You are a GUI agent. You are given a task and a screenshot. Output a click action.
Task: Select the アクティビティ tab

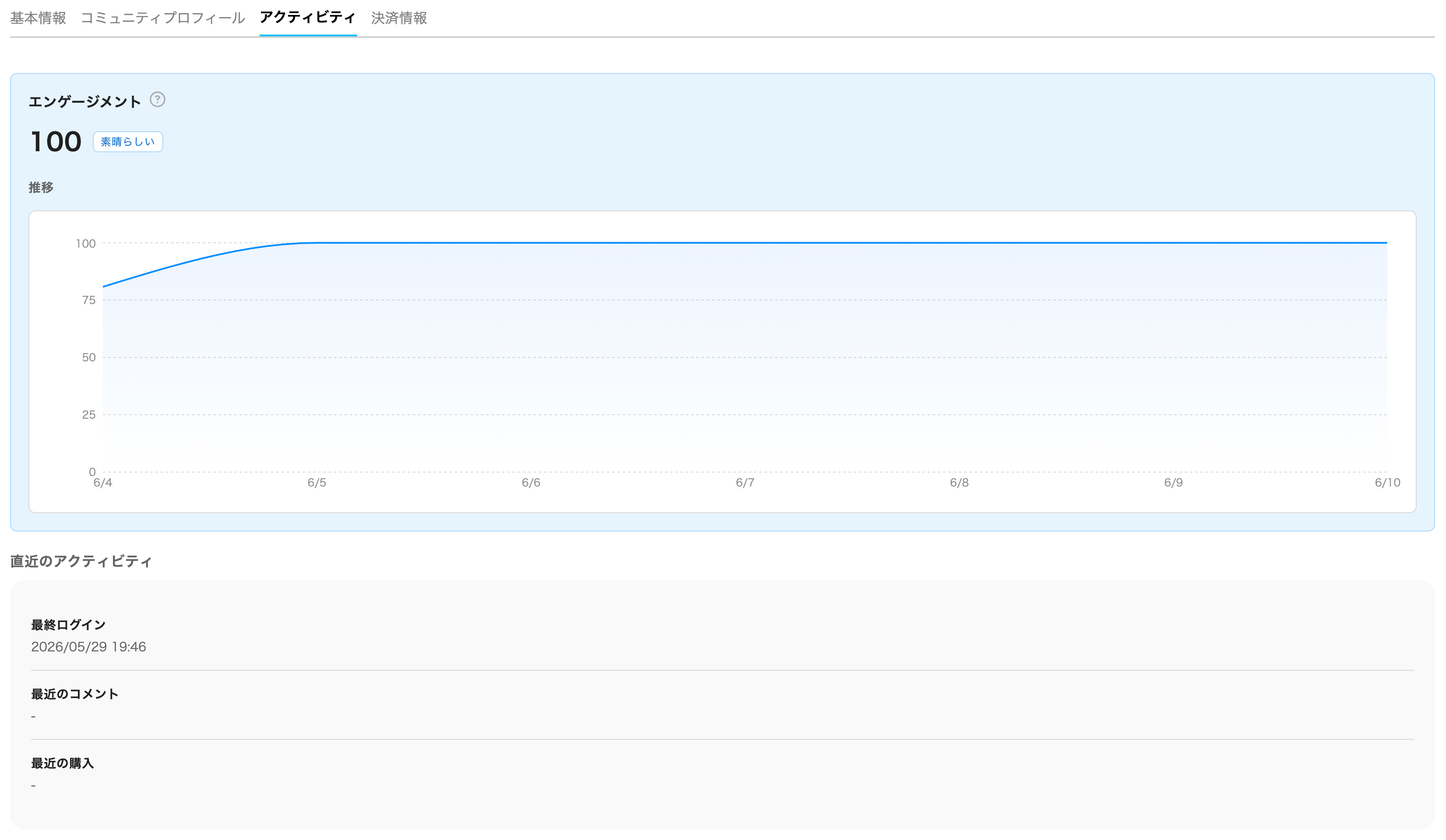point(308,18)
